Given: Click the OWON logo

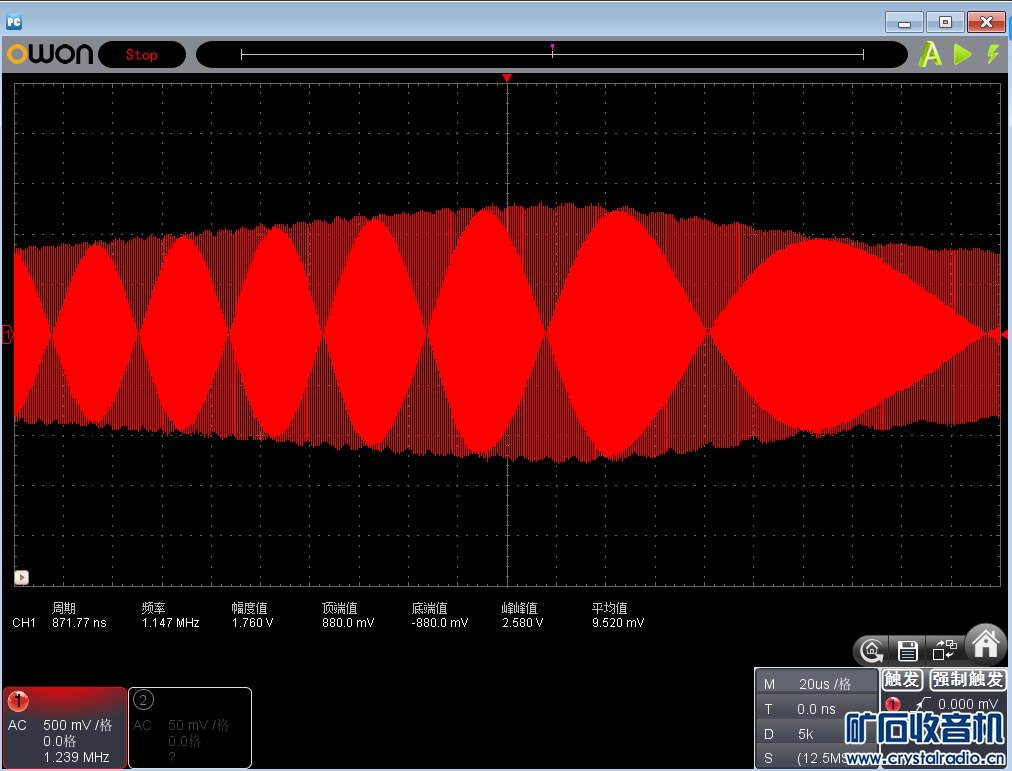Looking at the screenshot, I should pos(50,54).
